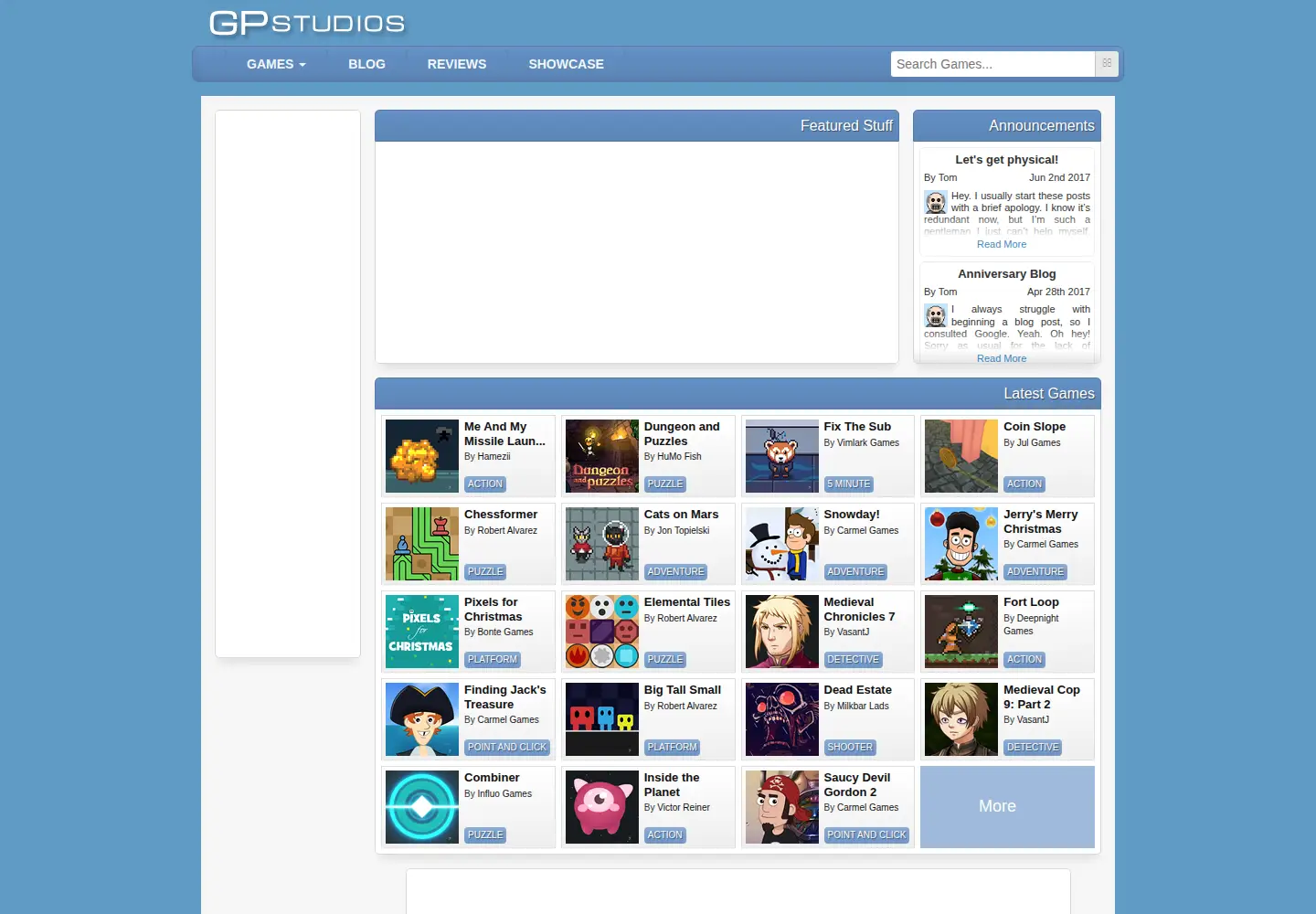Screen dimensions: 1316x914
Task: Open the Fort Loop game thumbnail
Action: pos(961,632)
